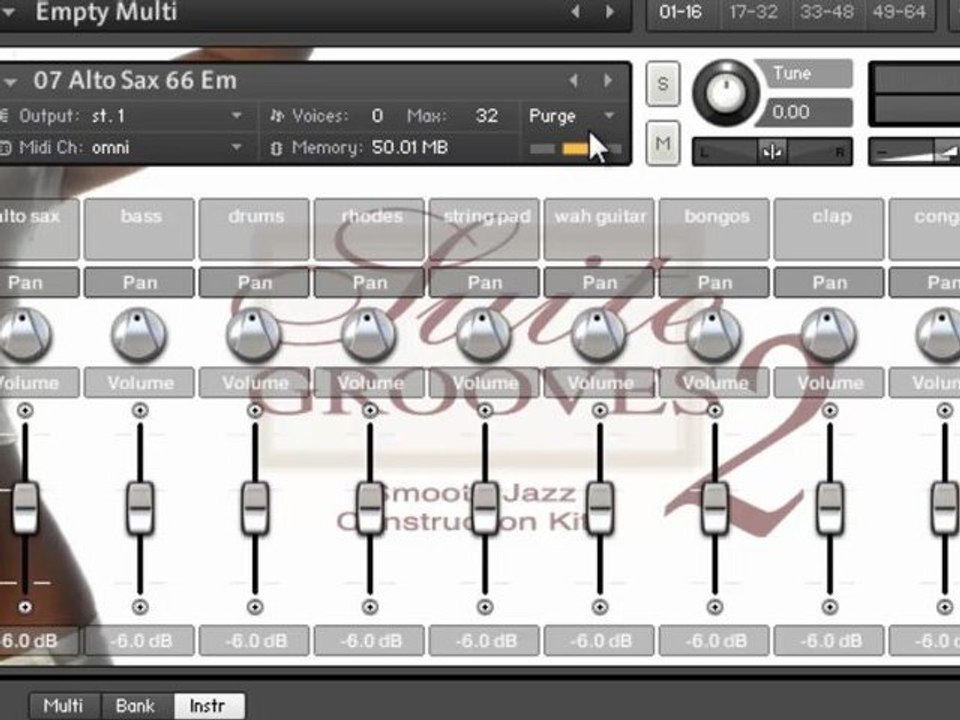Click the alto sax channel button
This screenshot has width=960, height=720.
click(x=38, y=229)
